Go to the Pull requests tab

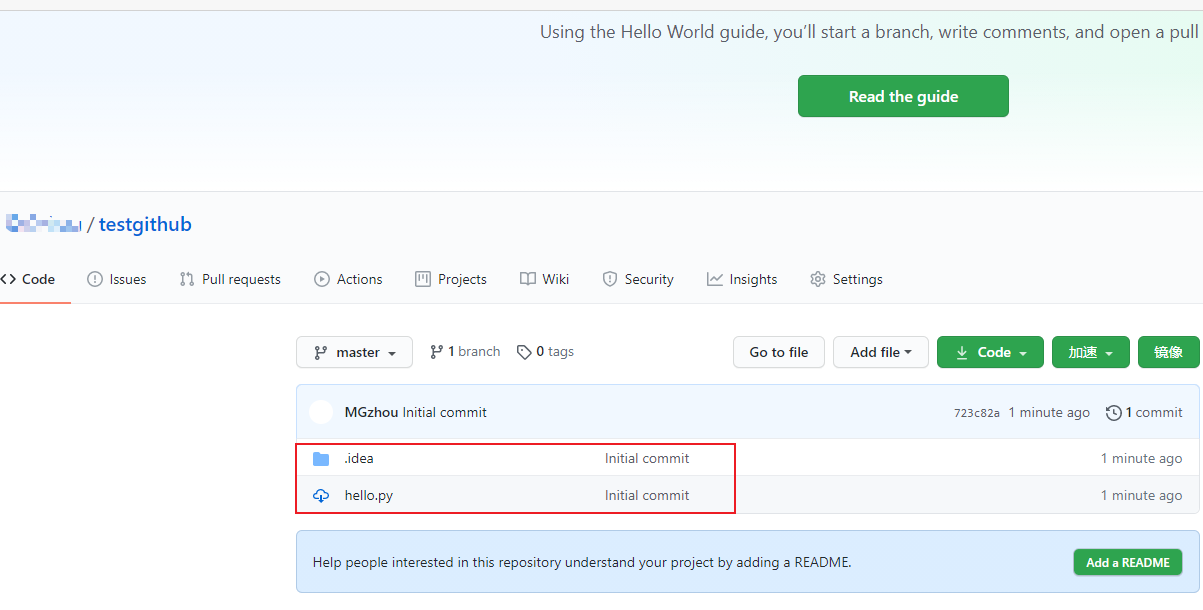(x=230, y=279)
